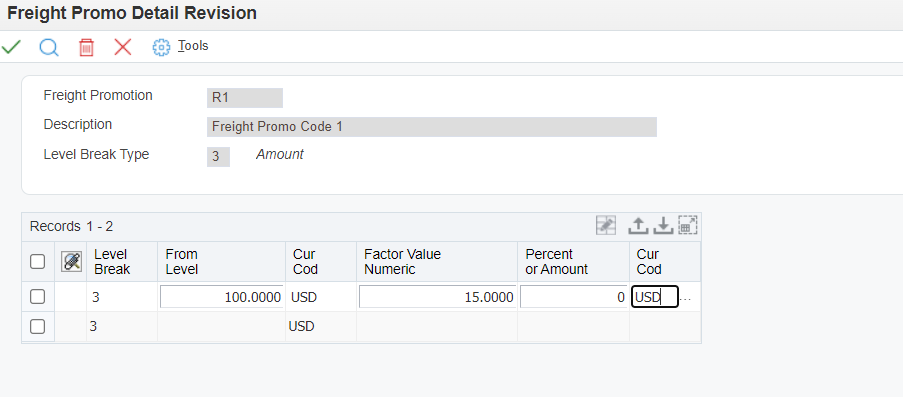Viewport: 903px width, 397px height.
Task: Click the From Level field showing 100.0000
Action: click(222, 297)
